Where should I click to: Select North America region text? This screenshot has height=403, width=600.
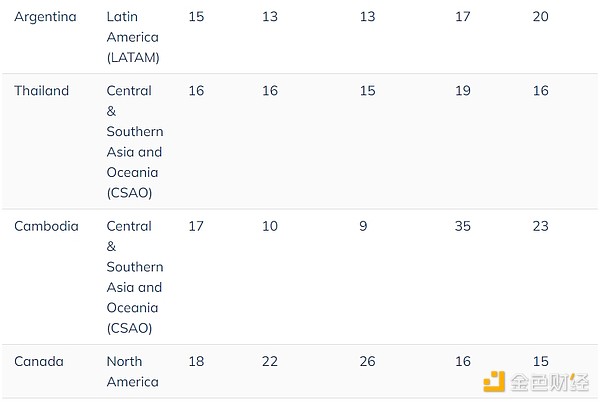click(x=133, y=371)
